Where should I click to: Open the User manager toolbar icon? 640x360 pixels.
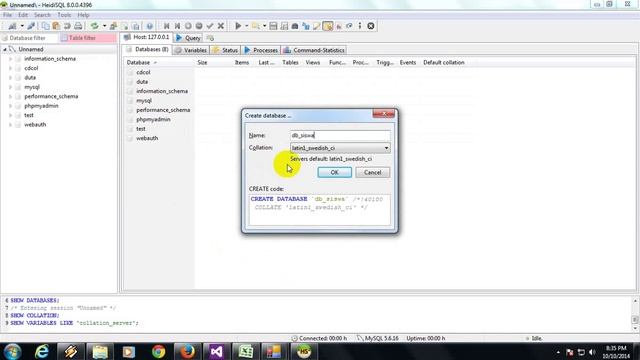(113, 26)
